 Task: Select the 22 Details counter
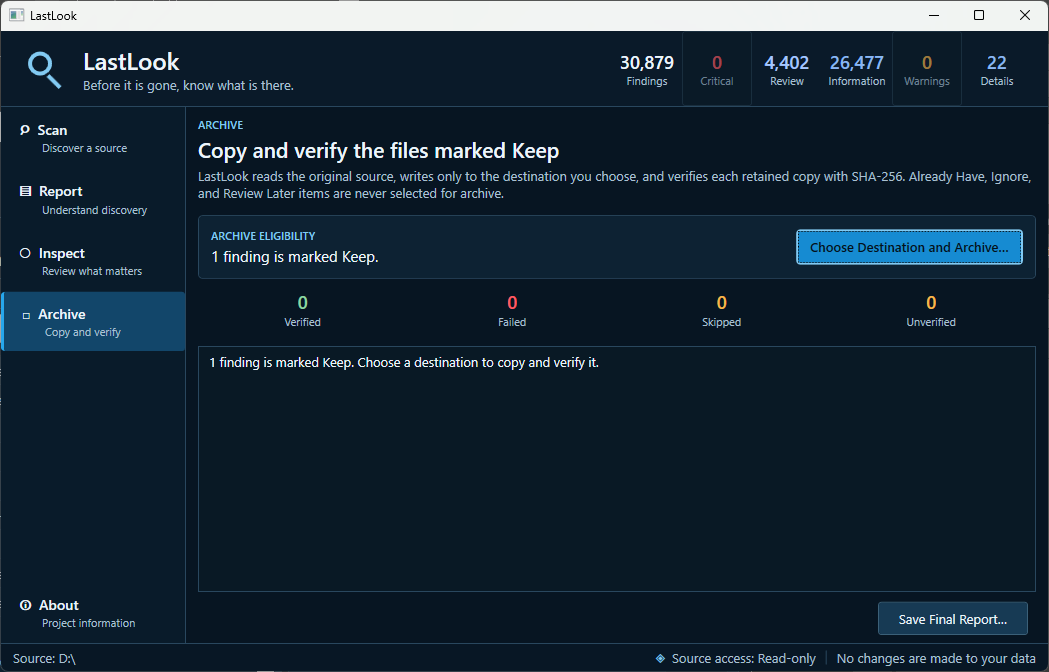click(x=997, y=70)
